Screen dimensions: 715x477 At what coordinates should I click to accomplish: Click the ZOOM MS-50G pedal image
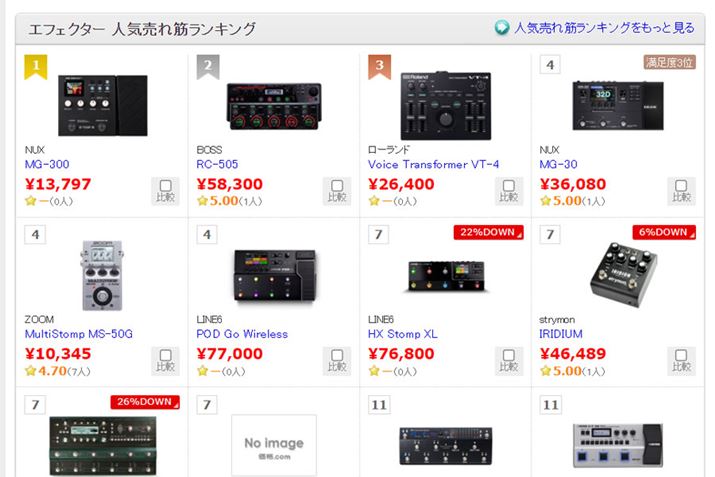pyautogui.click(x=102, y=275)
